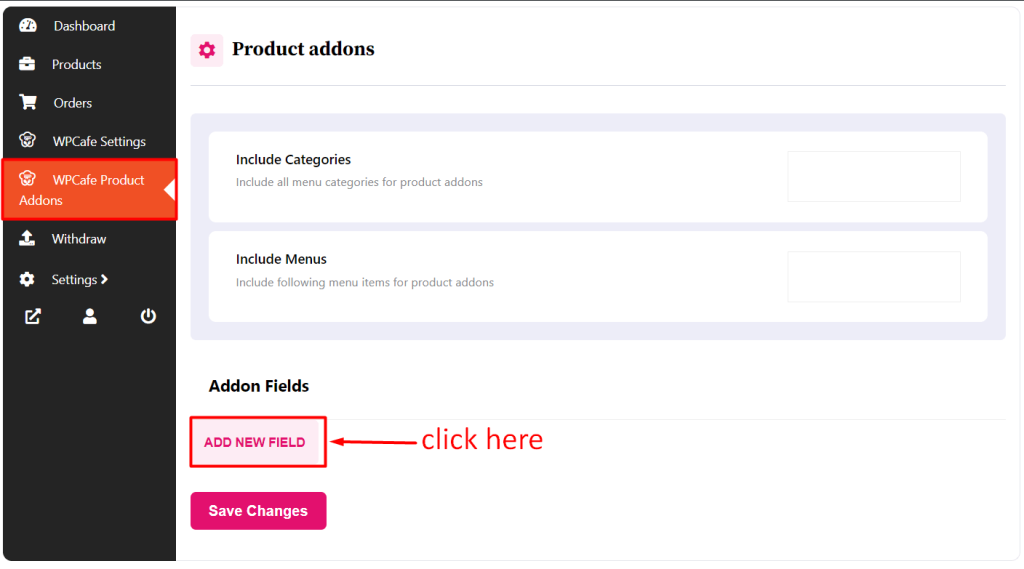This screenshot has width=1024, height=569.
Task: Click the ADD NEW FIELD button
Action: 255,442
